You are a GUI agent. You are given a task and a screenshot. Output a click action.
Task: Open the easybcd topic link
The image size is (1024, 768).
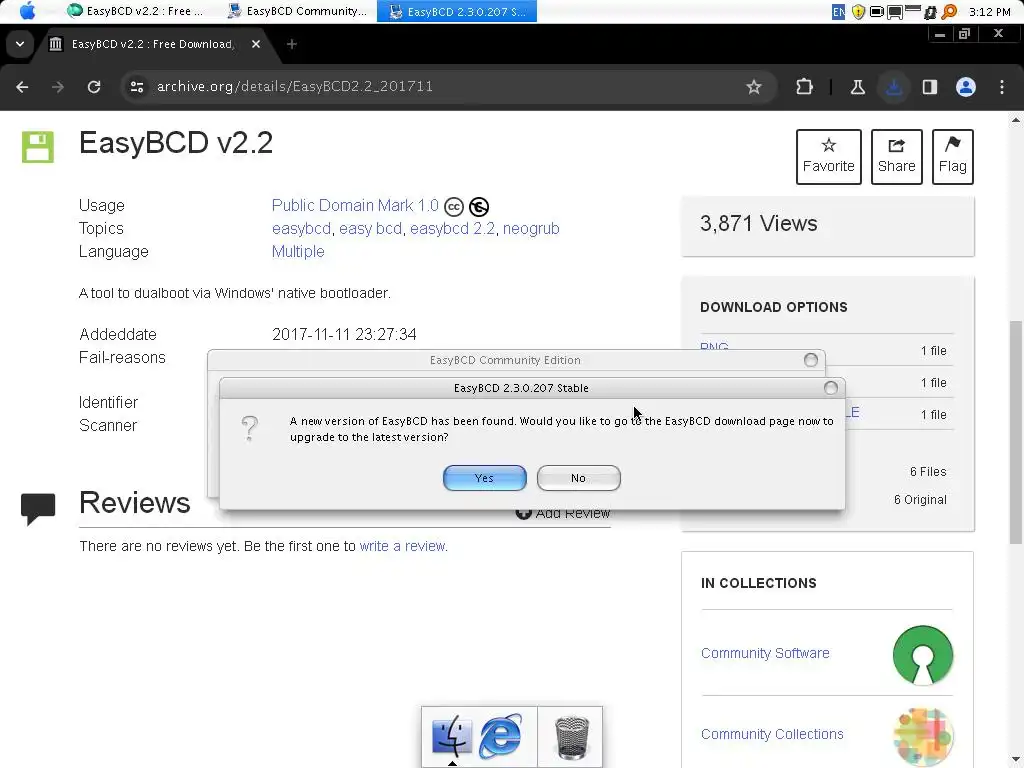(x=301, y=229)
